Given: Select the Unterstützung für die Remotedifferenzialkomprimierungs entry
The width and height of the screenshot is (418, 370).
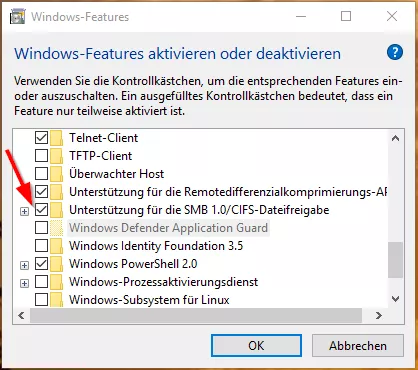Looking at the screenshot, I should pos(228,192).
